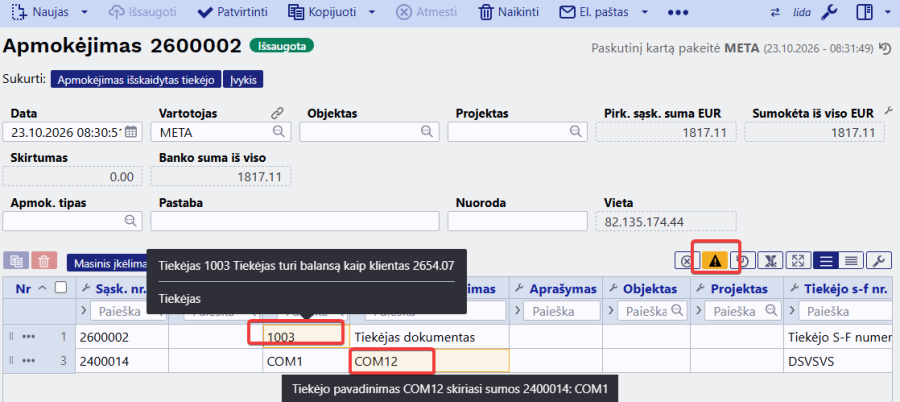900x402 pixels.
Task: Open Apmok. tipas lookup magnifier
Action: [130, 221]
